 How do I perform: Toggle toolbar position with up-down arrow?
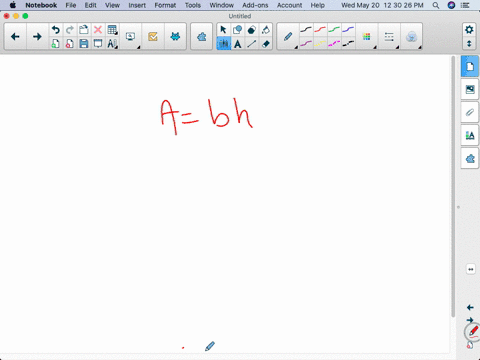[469, 44]
